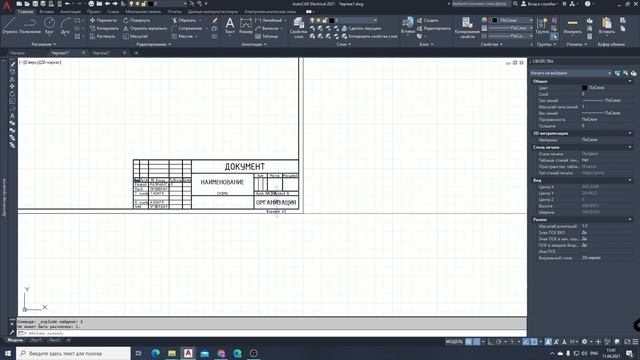Collapse the Вид properties section

coord(630,180)
